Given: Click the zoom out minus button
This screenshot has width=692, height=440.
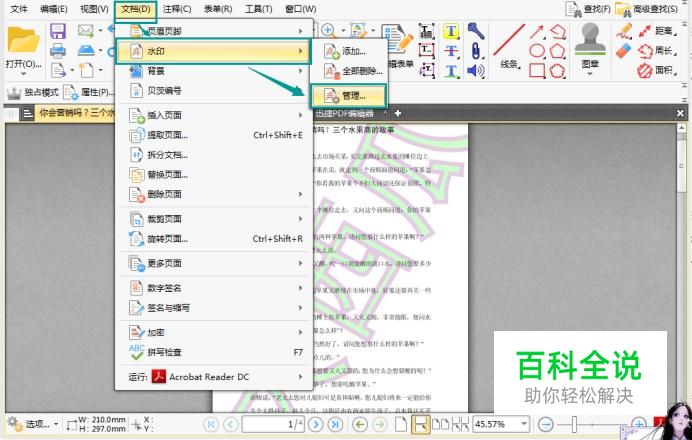Looking at the screenshot, I should tap(545, 425).
